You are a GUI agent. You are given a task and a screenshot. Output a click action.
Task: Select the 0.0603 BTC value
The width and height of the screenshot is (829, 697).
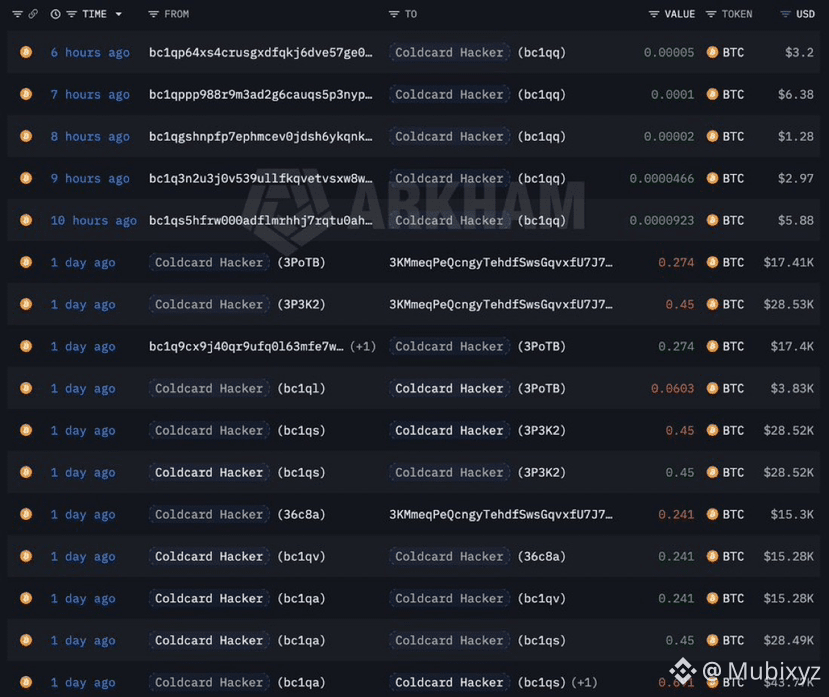(673, 389)
